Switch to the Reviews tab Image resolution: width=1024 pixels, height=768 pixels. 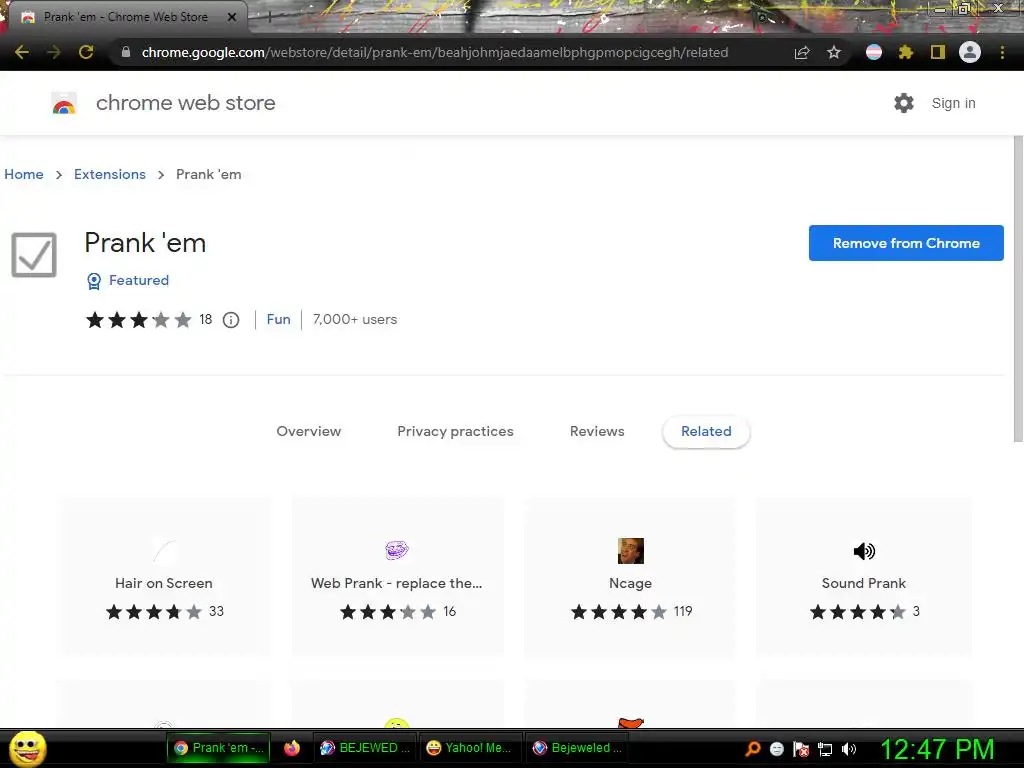pos(597,431)
